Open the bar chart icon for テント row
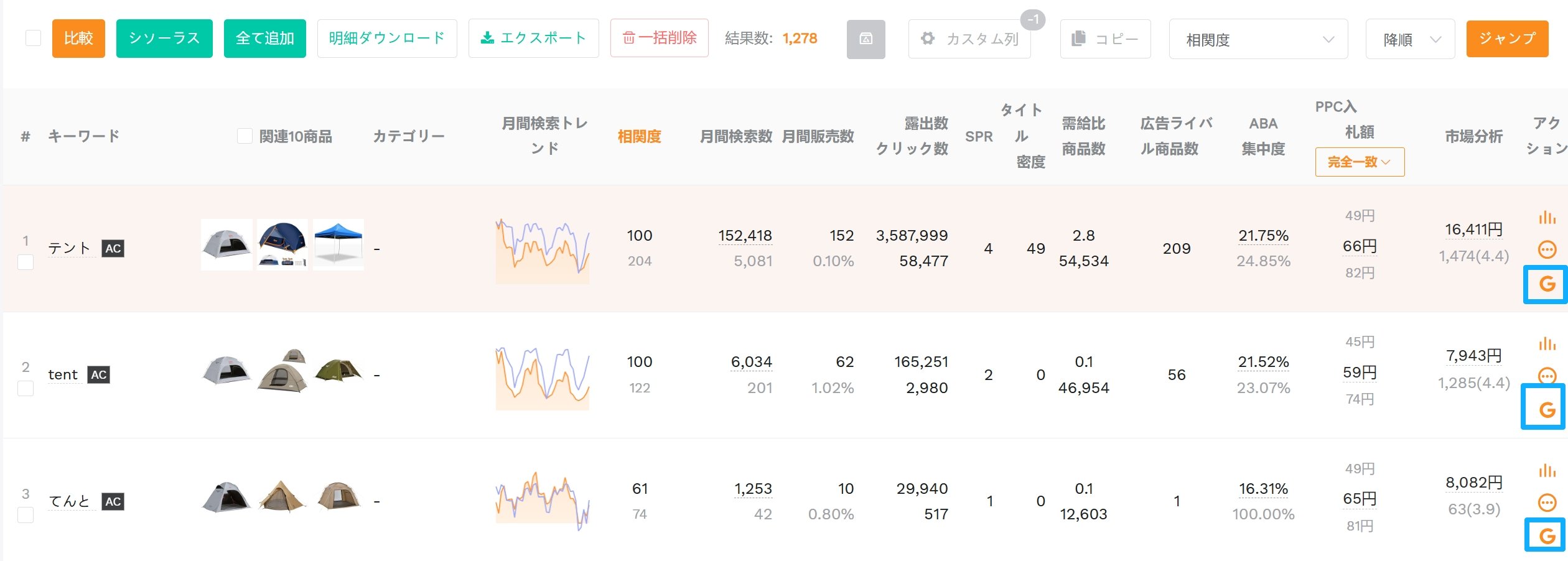Viewport: 1568px width, 561px height. coord(1547,218)
